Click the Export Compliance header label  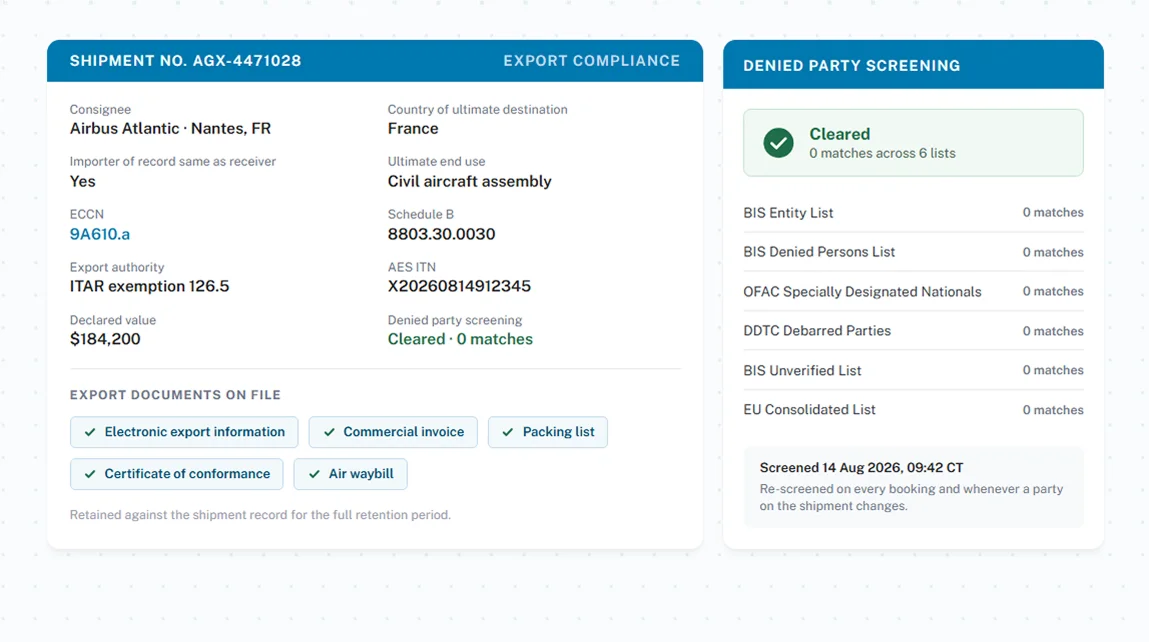click(591, 61)
